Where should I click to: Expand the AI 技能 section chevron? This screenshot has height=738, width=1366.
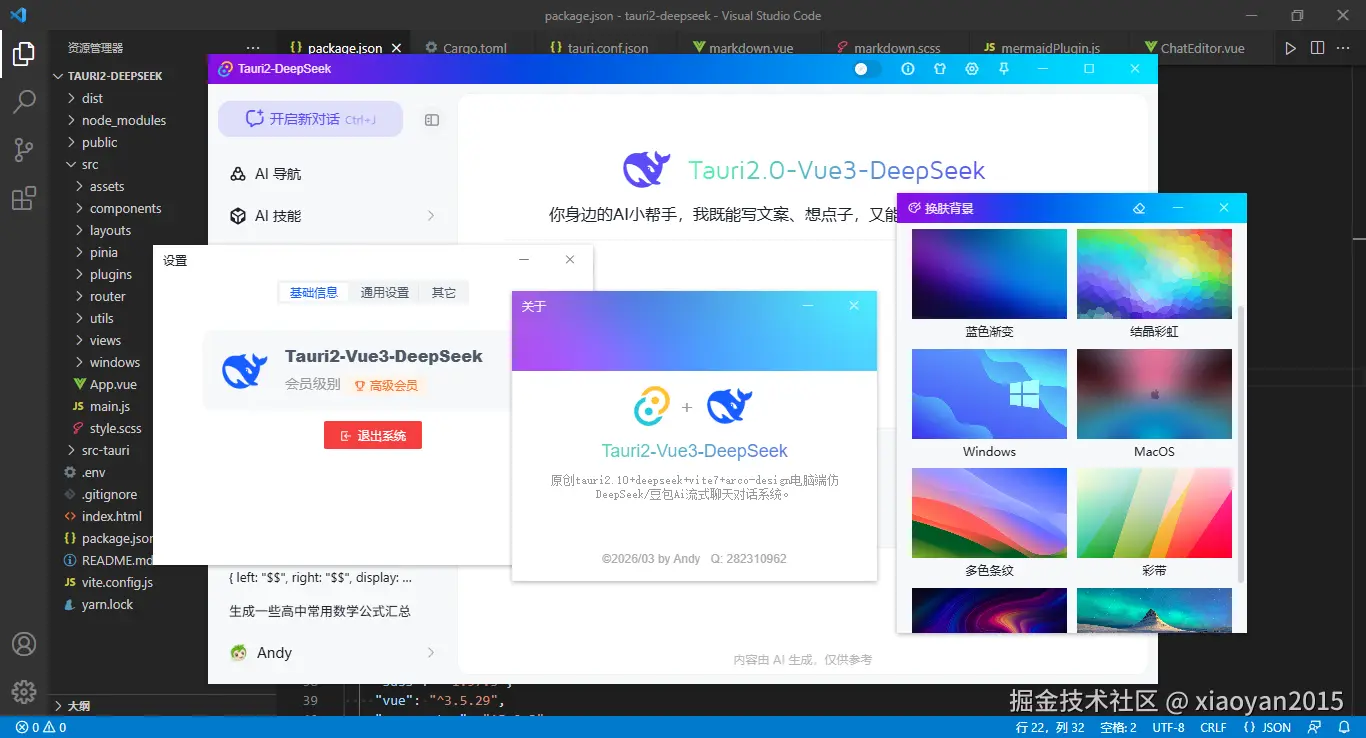(430, 215)
